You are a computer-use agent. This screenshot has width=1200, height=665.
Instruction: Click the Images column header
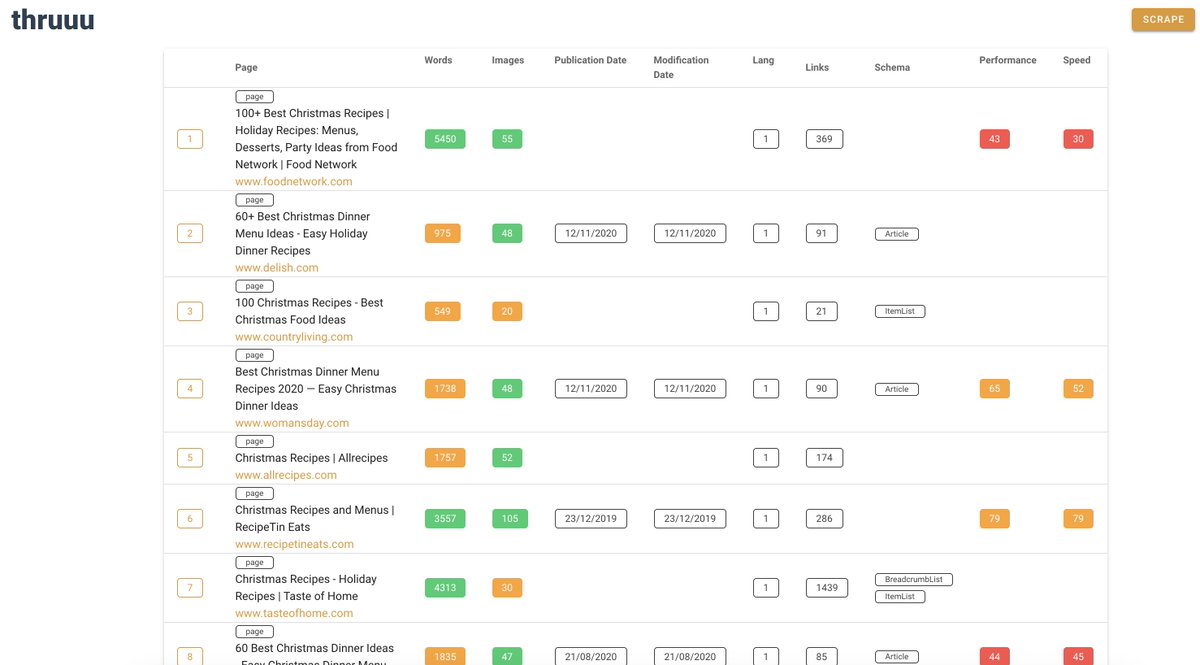click(x=508, y=60)
